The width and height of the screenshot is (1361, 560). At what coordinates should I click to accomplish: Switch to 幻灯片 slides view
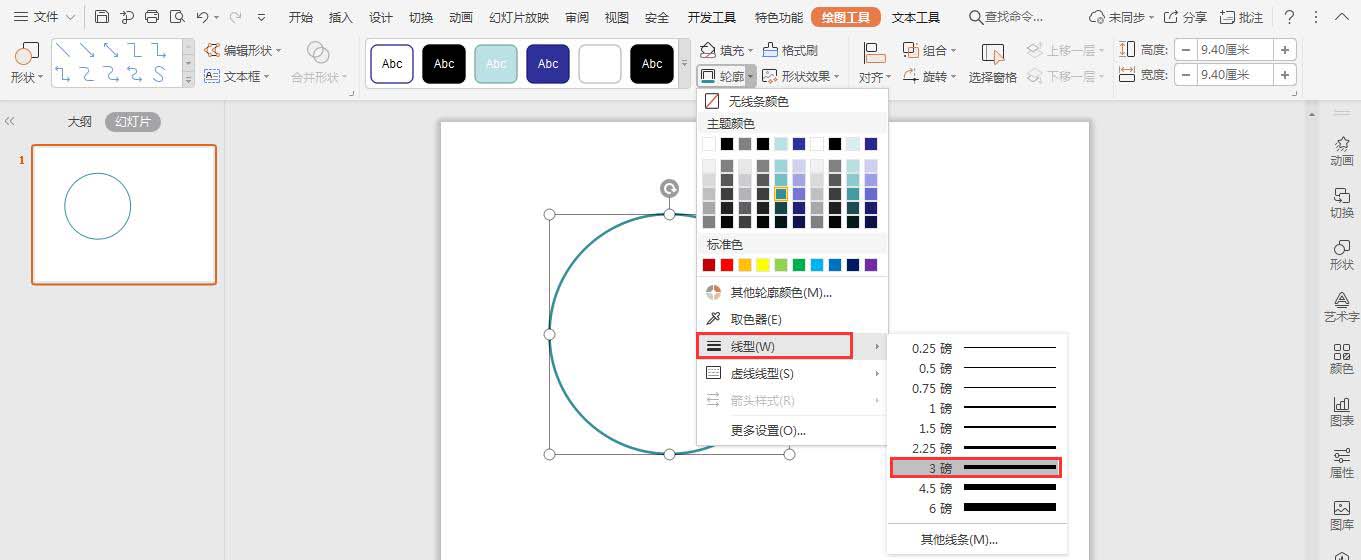133,121
